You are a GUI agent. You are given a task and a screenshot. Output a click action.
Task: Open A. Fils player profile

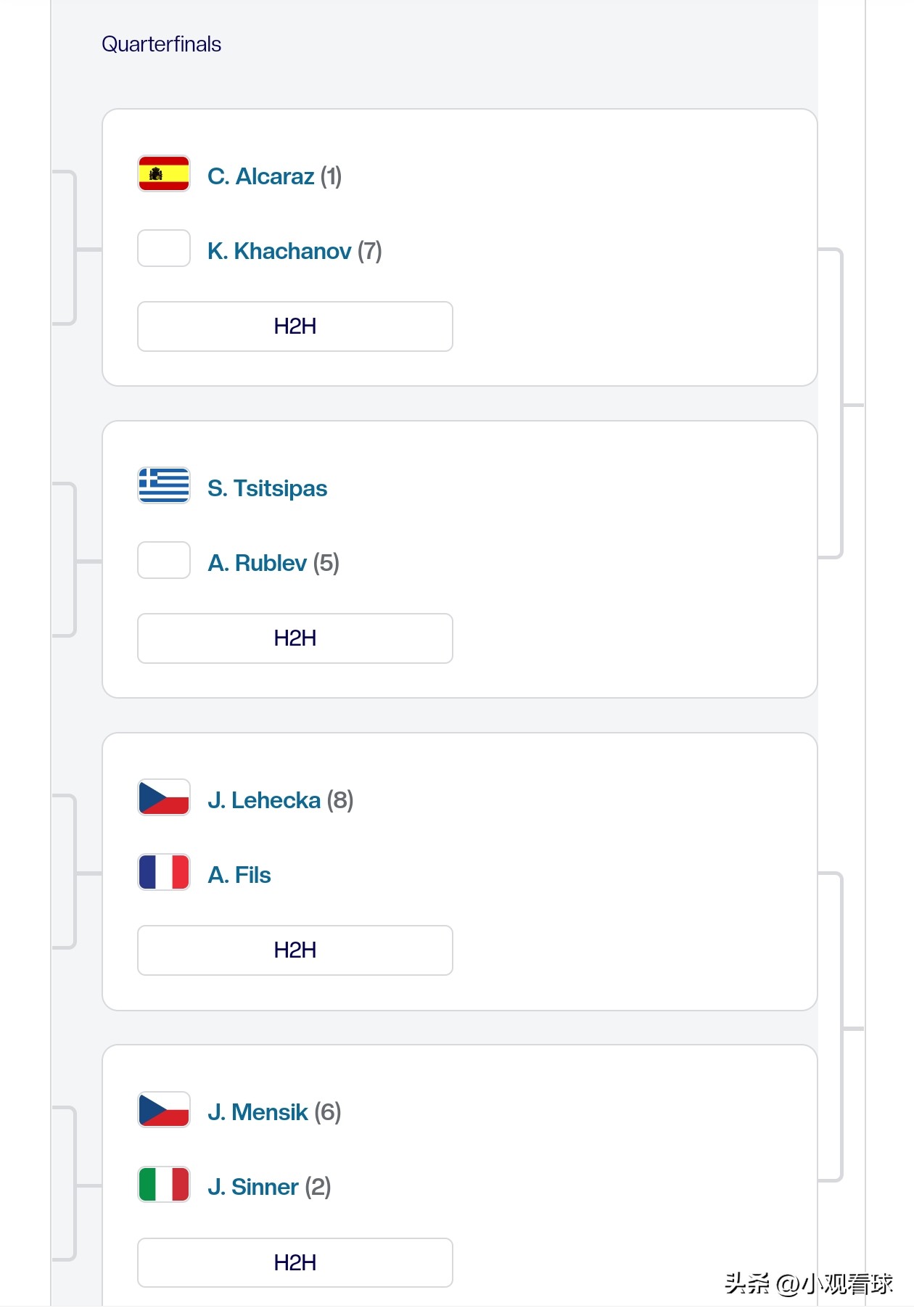point(239,875)
